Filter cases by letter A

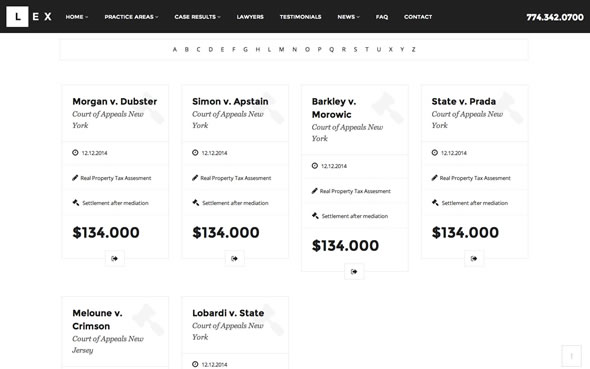pyautogui.click(x=175, y=49)
